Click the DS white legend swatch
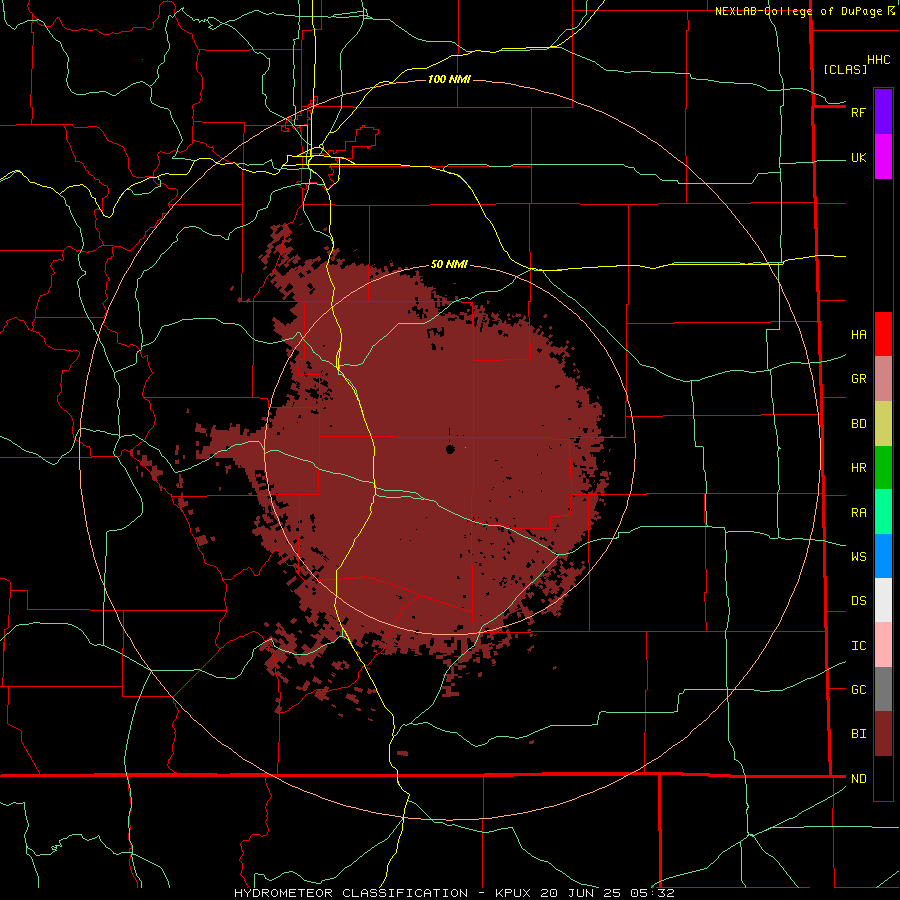Image resolution: width=900 pixels, height=900 pixels. point(883,600)
